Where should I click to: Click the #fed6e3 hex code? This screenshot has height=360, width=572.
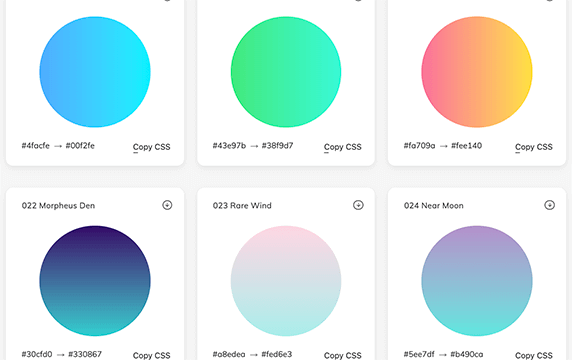(x=277, y=354)
